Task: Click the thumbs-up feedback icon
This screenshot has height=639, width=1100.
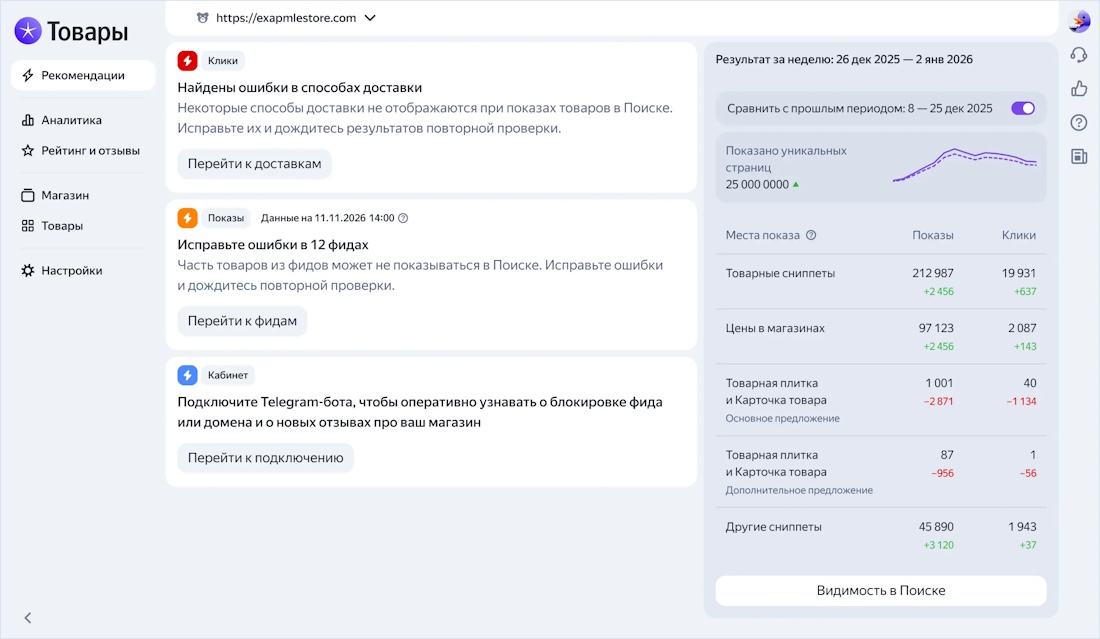Action: point(1078,89)
